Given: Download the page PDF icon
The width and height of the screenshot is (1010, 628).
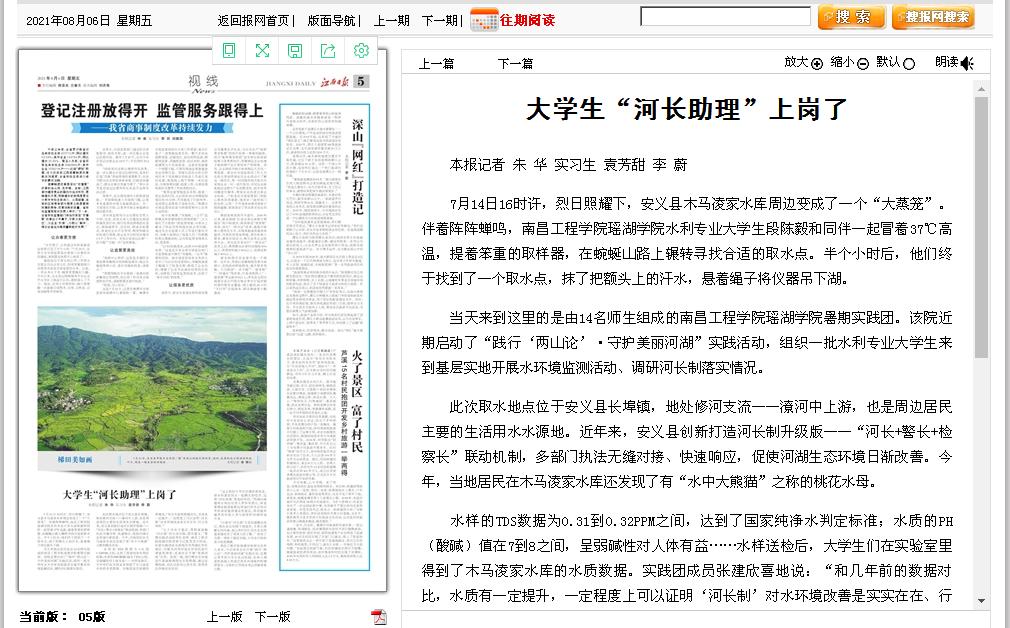Looking at the screenshot, I should click(x=378, y=616).
